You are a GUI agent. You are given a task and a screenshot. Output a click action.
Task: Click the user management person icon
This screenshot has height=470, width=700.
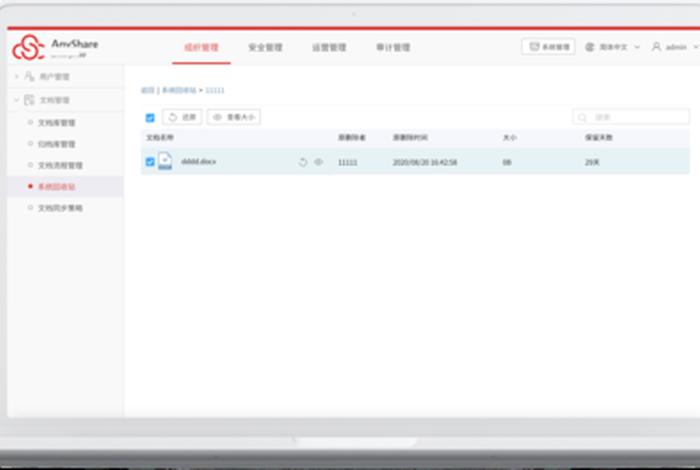point(29,76)
